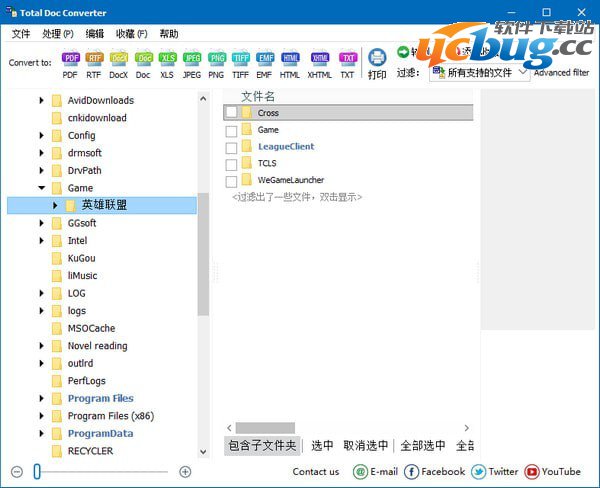Image resolution: width=600 pixels, height=488 pixels.
Task: Click the file list right scroll arrow
Action: pos(466,428)
